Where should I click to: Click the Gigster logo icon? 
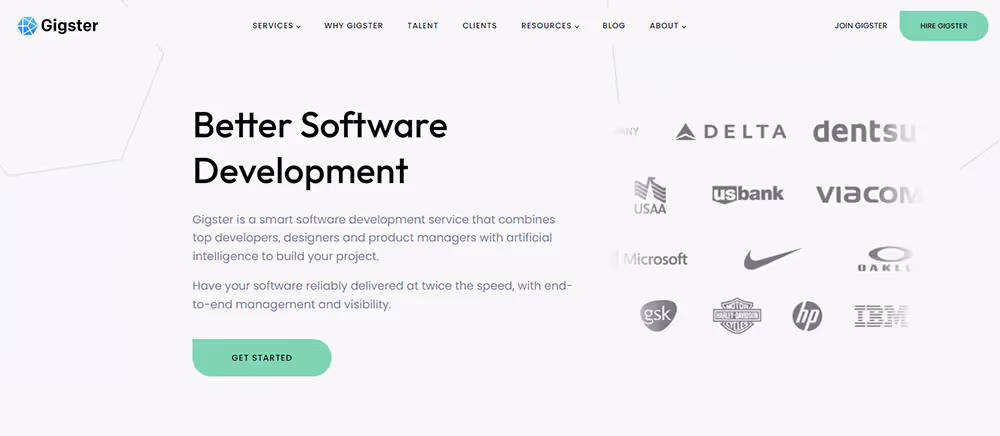27,26
